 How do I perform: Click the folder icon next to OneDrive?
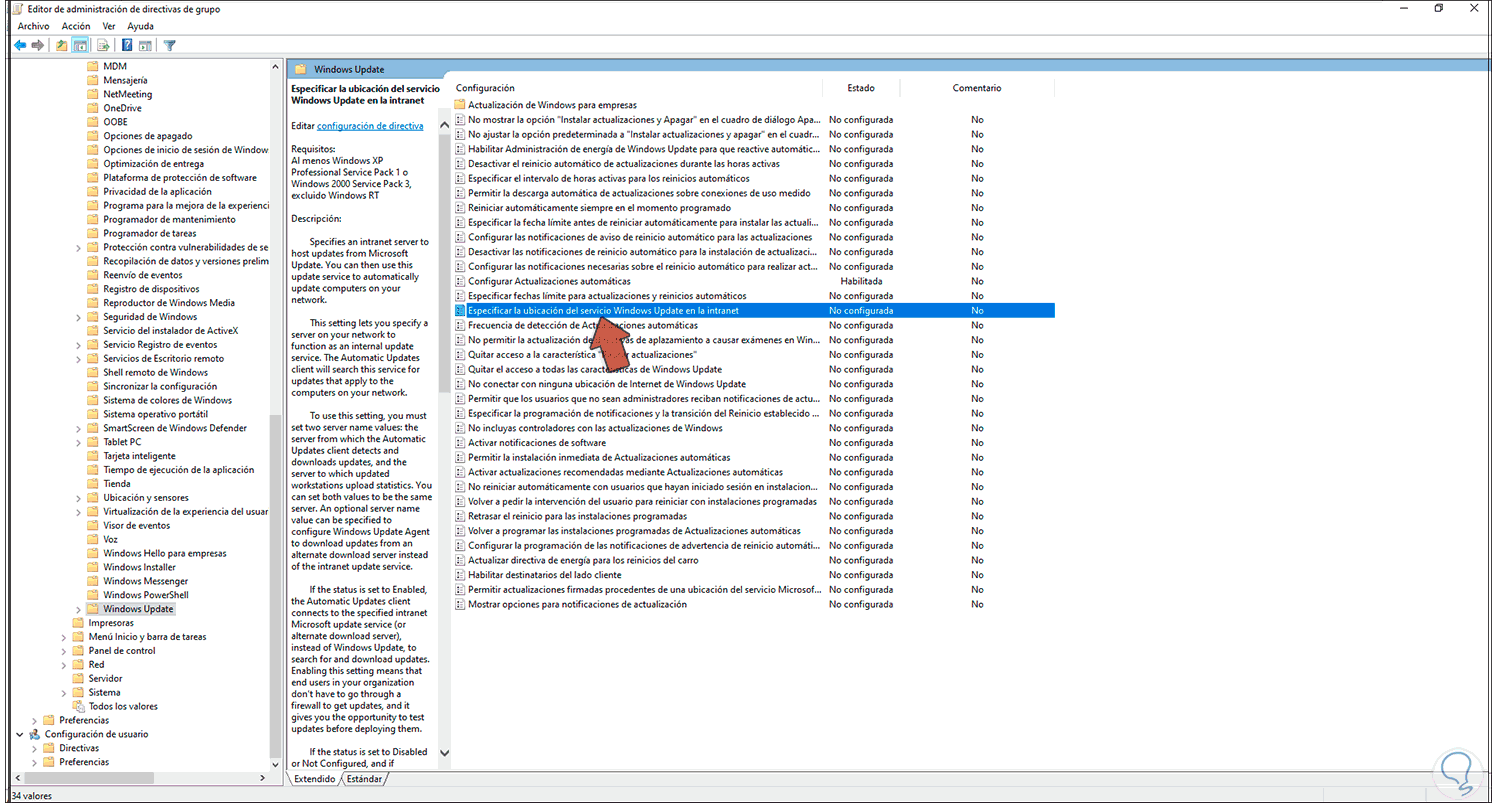coord(93,108)
